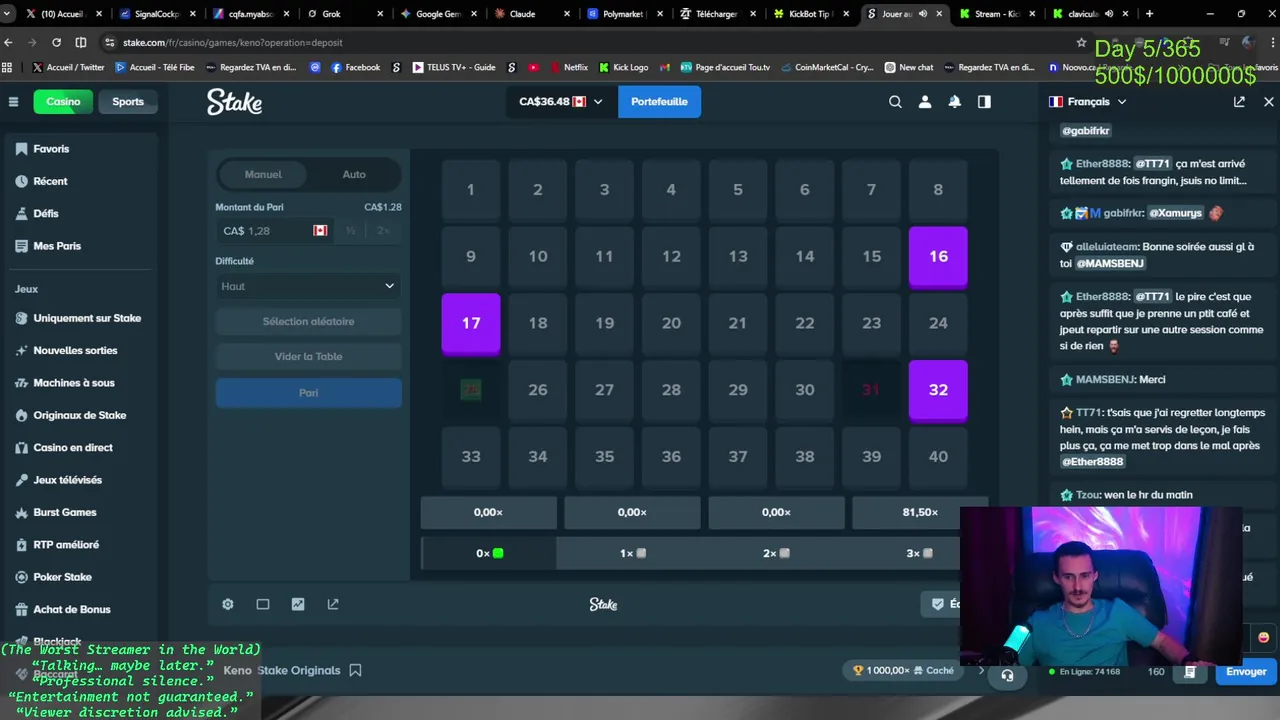Open support headset button

(1007, 675)
